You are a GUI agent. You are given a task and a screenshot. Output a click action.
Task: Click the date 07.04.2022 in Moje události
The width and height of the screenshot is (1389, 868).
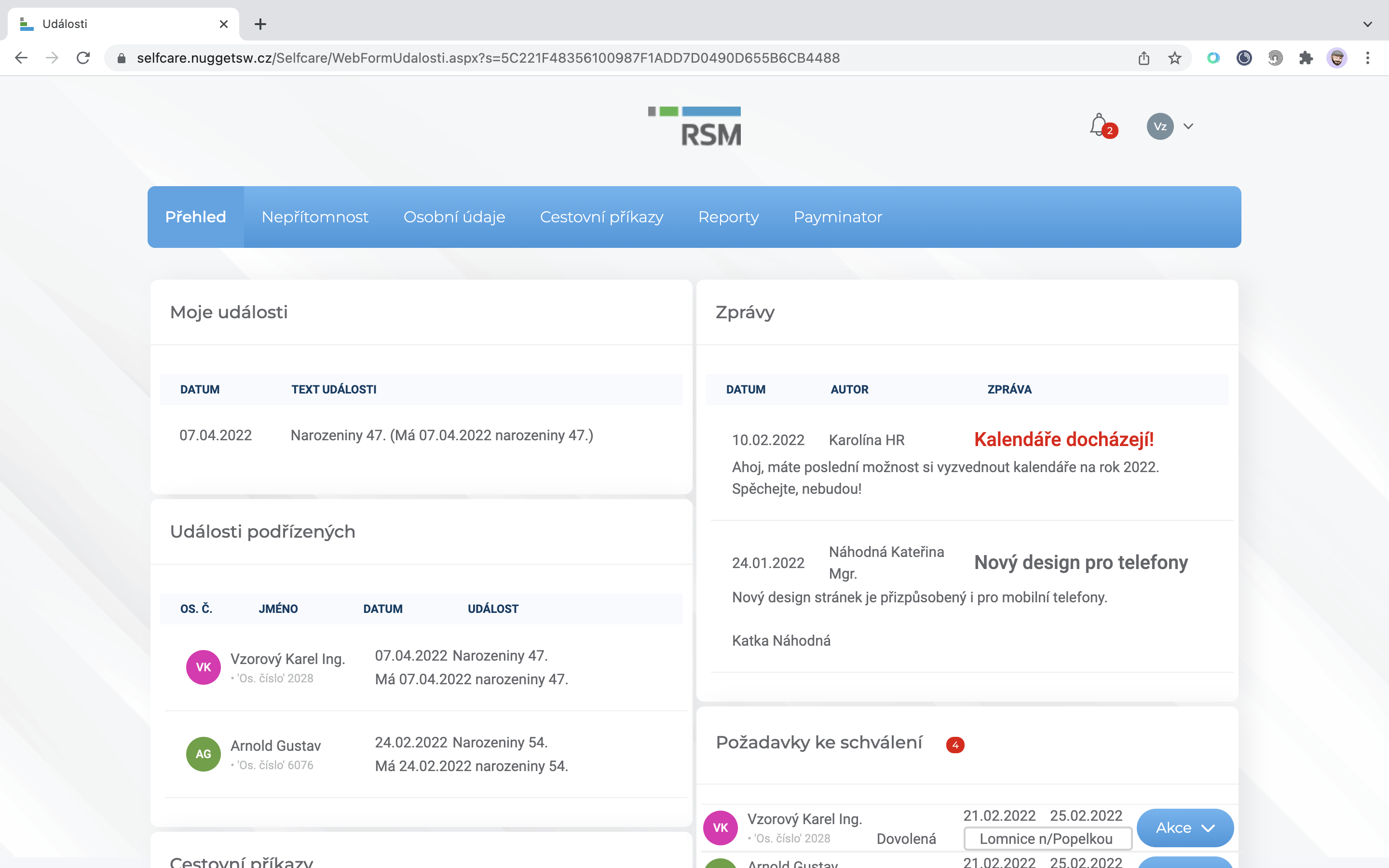click(216, 435)
